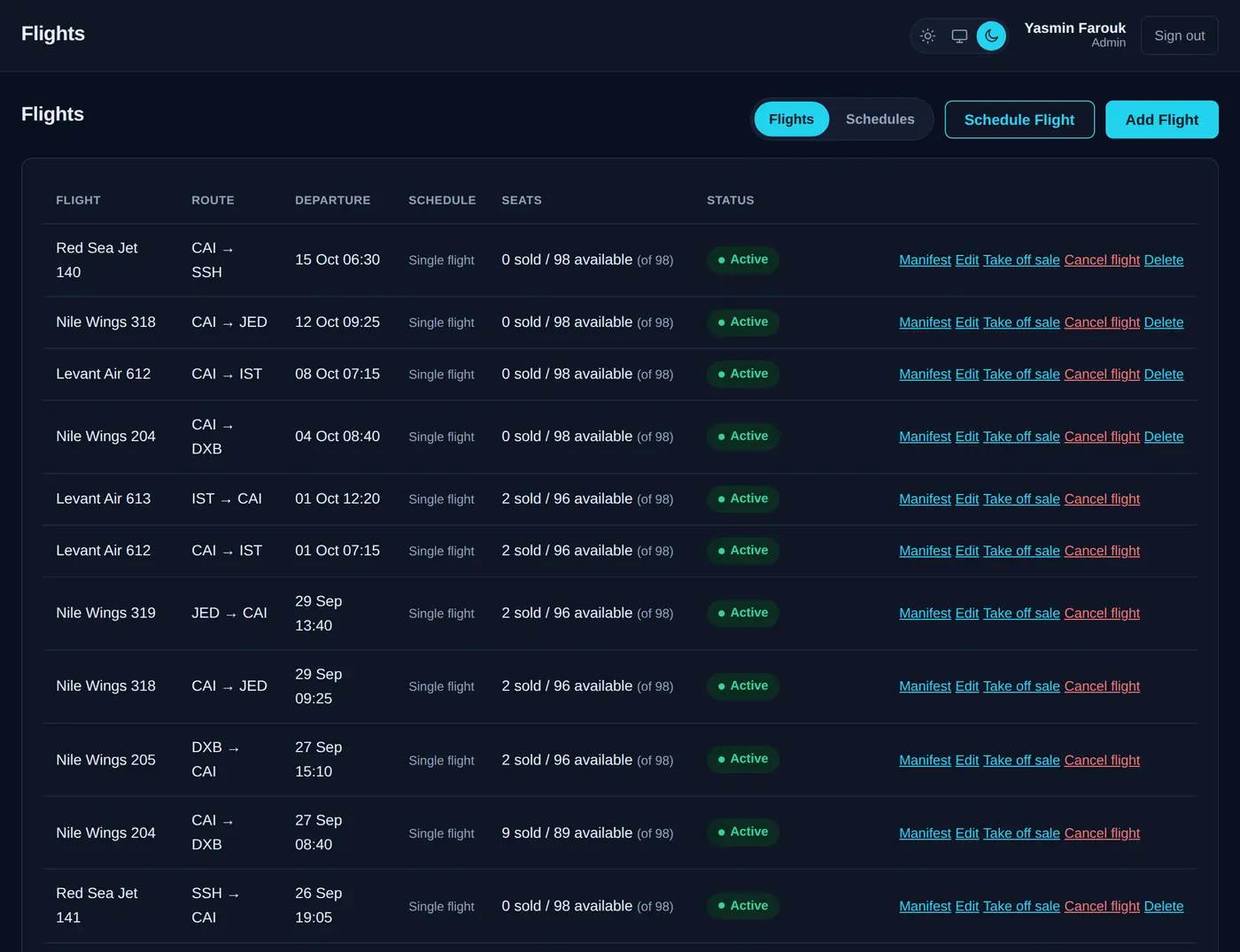Screen dimensions: 1240x952
Task: Open the Schedules tab
Action: (880, 120)
